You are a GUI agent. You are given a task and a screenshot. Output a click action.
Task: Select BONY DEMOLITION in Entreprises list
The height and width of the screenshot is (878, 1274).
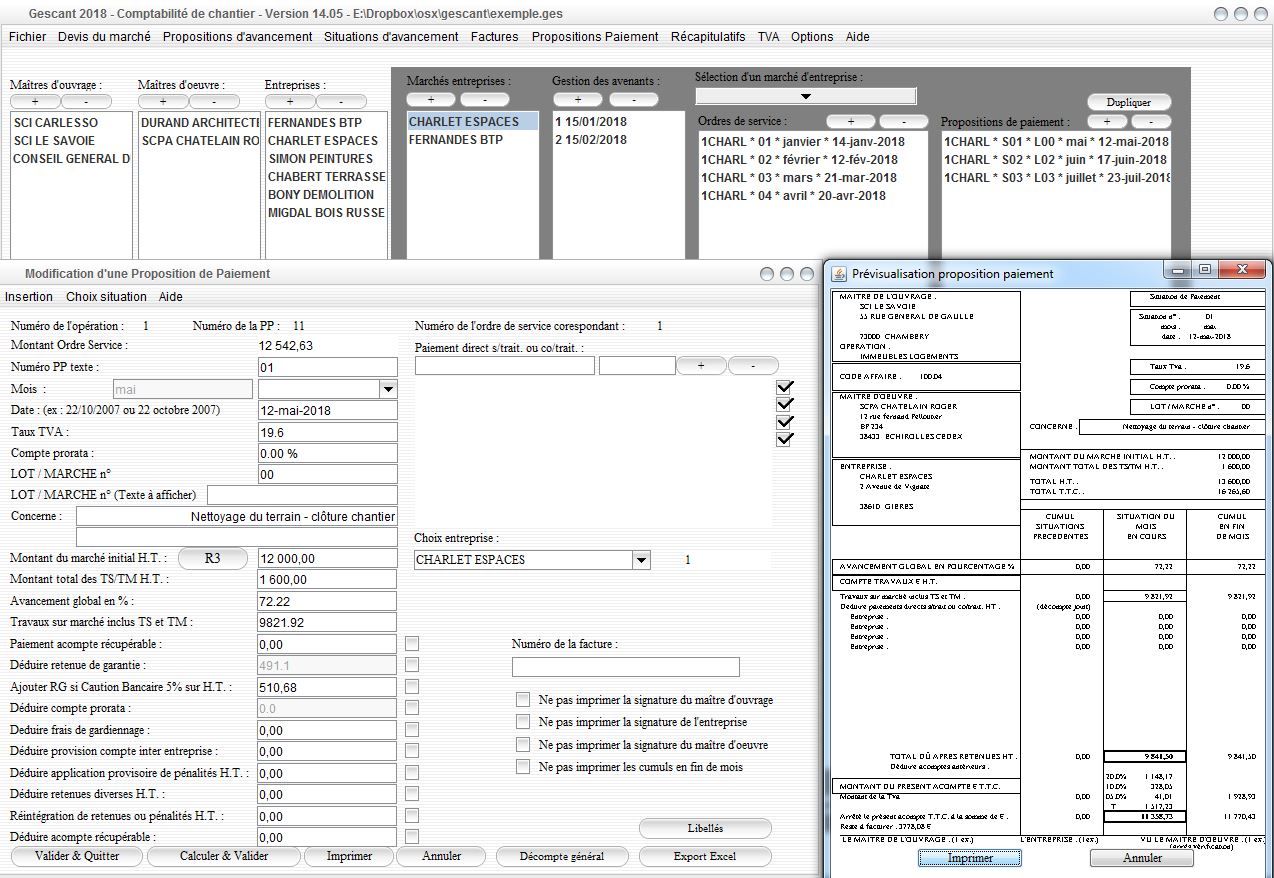coord(326,195)
